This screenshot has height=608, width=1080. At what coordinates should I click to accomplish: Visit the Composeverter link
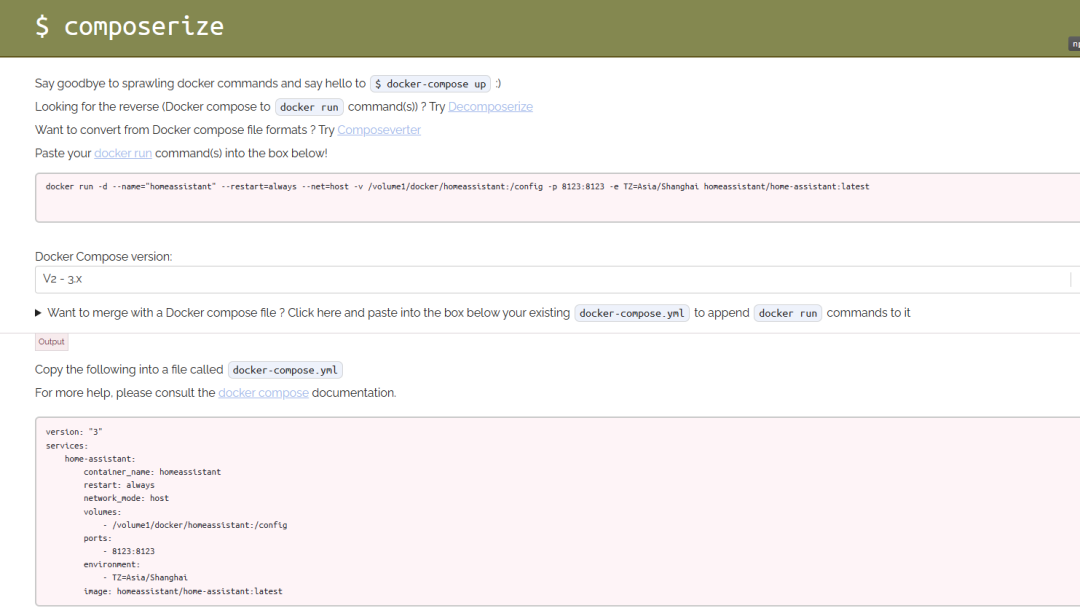click(x=379, y=129)
